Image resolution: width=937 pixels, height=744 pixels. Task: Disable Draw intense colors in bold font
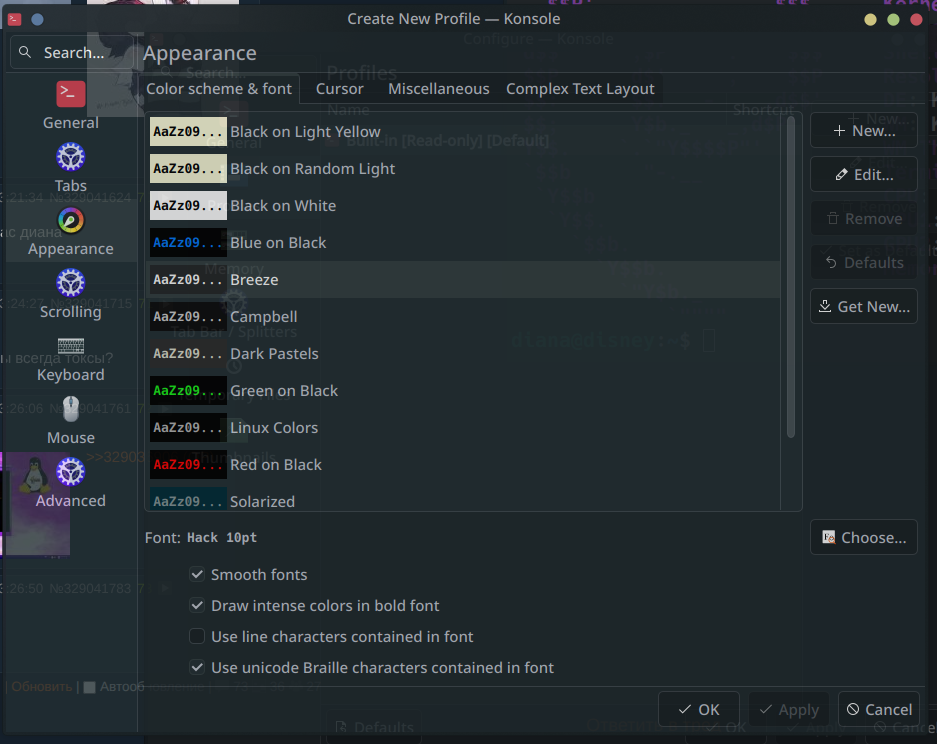coord(197,606)
